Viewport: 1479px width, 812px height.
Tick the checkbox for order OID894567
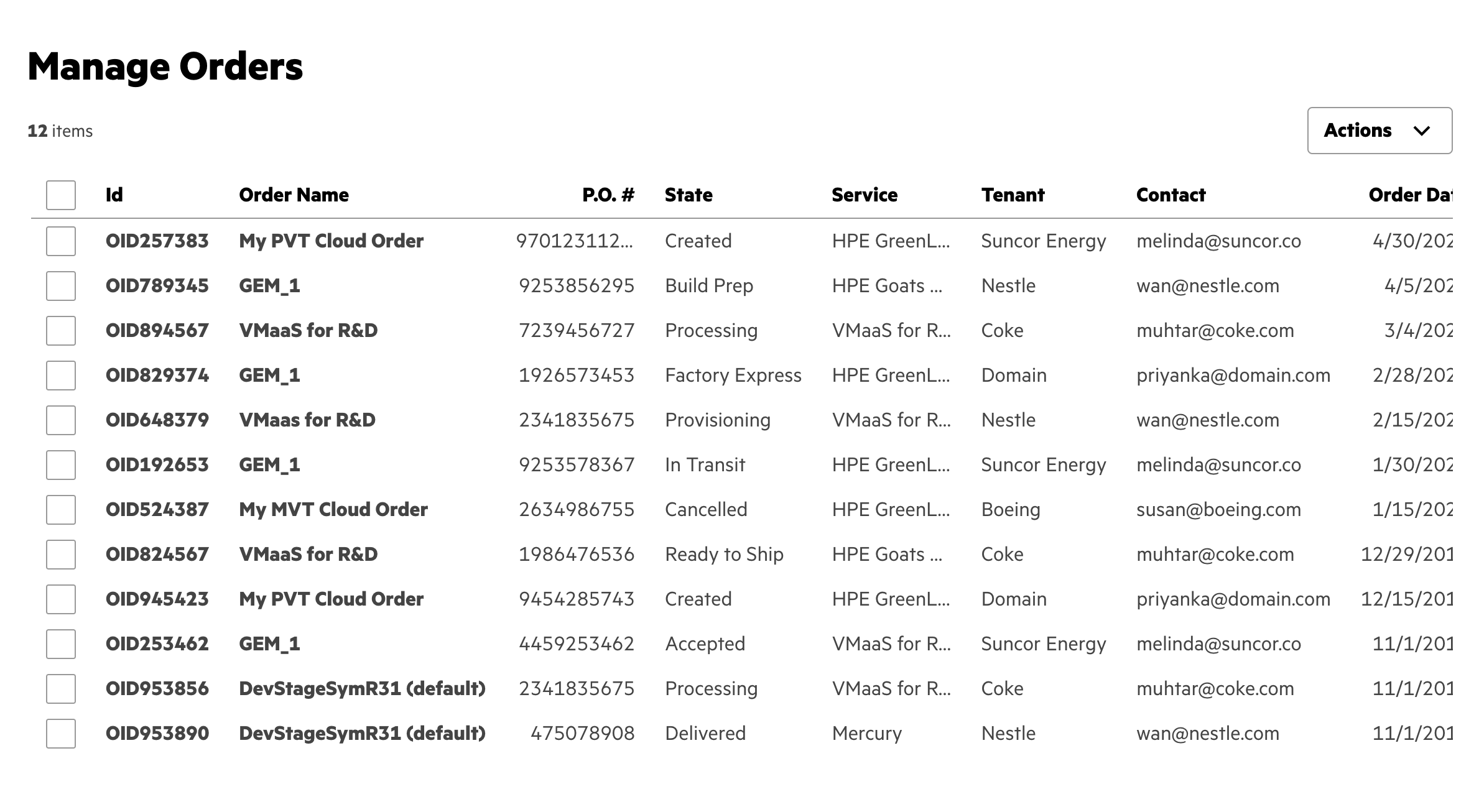(61, 331)
